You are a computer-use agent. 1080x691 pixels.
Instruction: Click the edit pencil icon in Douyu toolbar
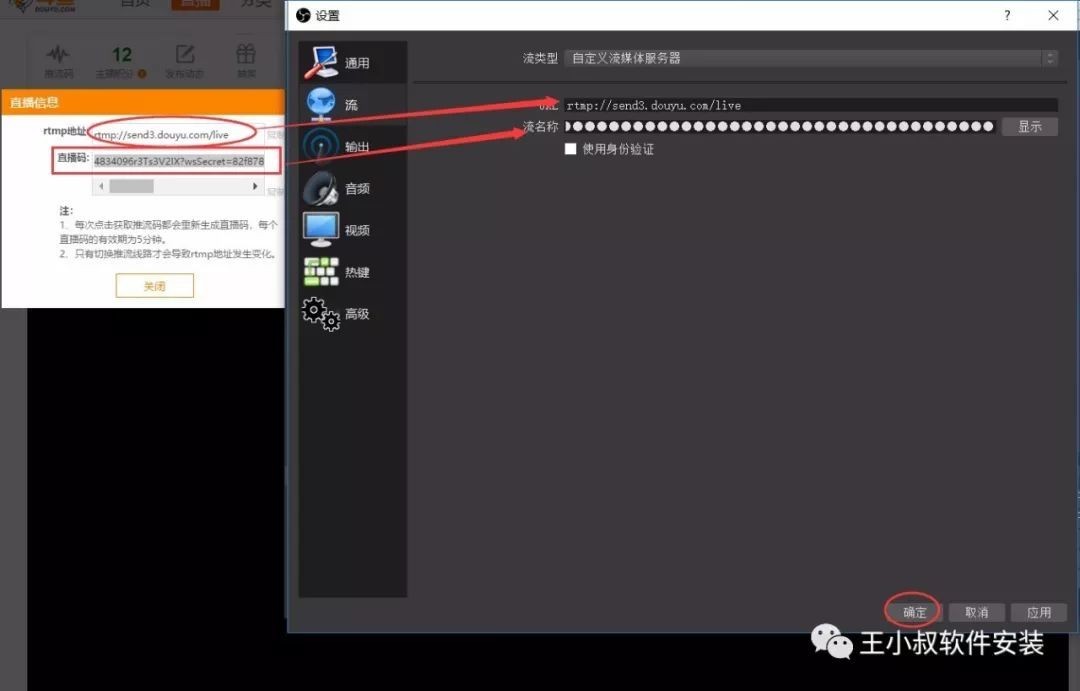pos(185,54)
